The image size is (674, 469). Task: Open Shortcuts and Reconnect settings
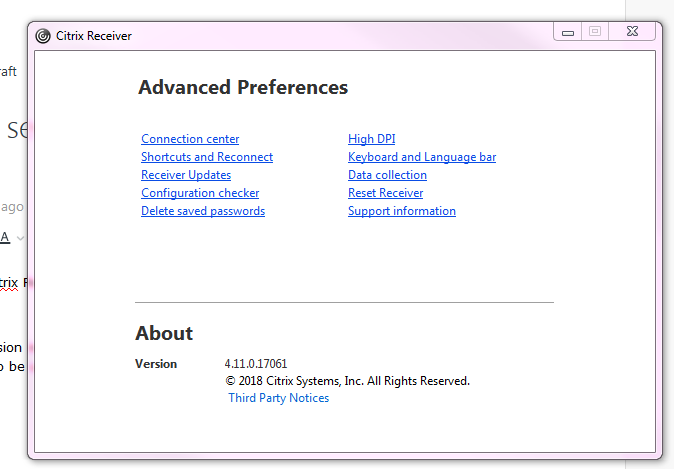pos(207,157)
